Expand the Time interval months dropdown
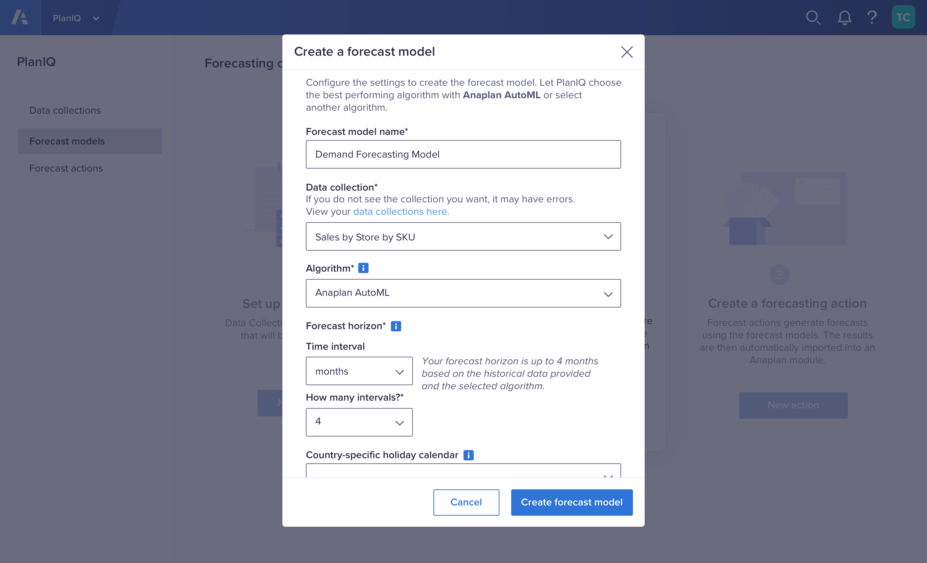 (x=359, y=371)
